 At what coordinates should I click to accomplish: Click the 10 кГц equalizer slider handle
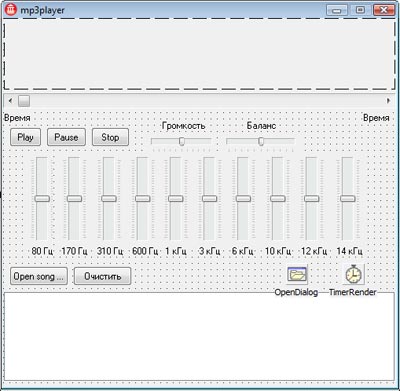278,199
